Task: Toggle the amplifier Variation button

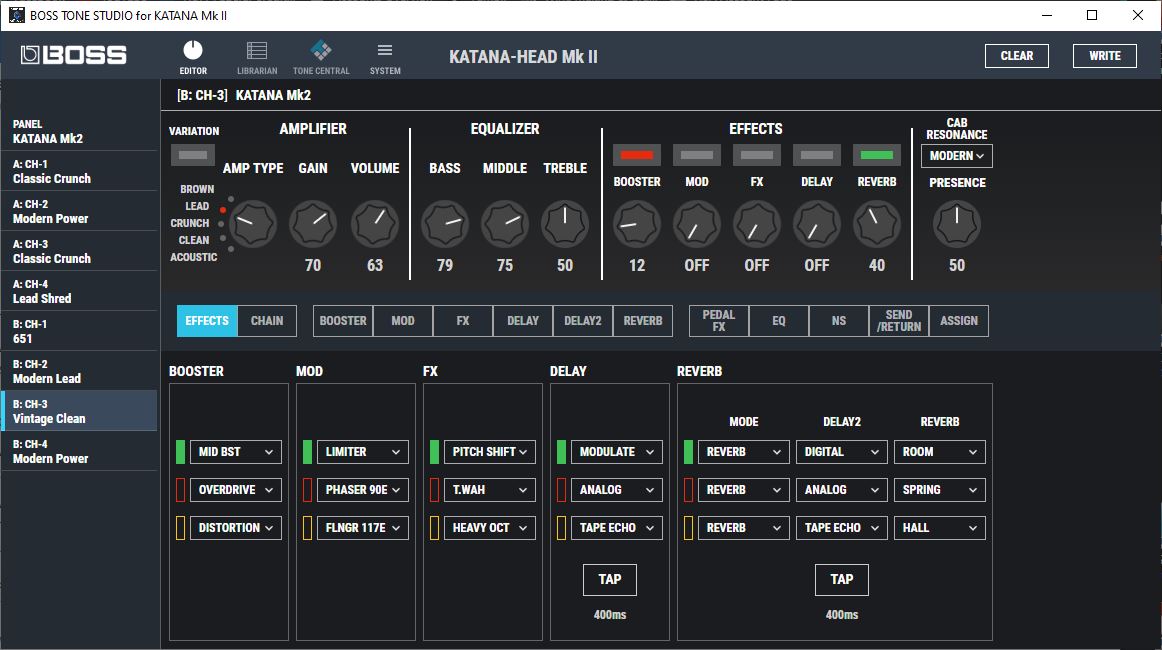Action: pyautogui.click(x=193, y=155)
